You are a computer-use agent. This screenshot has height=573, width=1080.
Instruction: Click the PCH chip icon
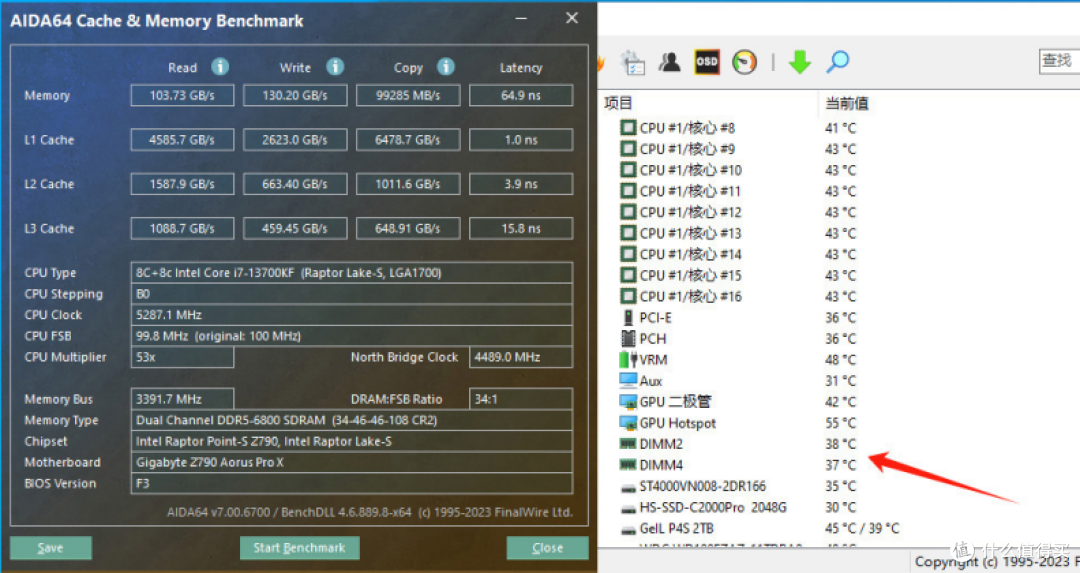tap(627, 338)
